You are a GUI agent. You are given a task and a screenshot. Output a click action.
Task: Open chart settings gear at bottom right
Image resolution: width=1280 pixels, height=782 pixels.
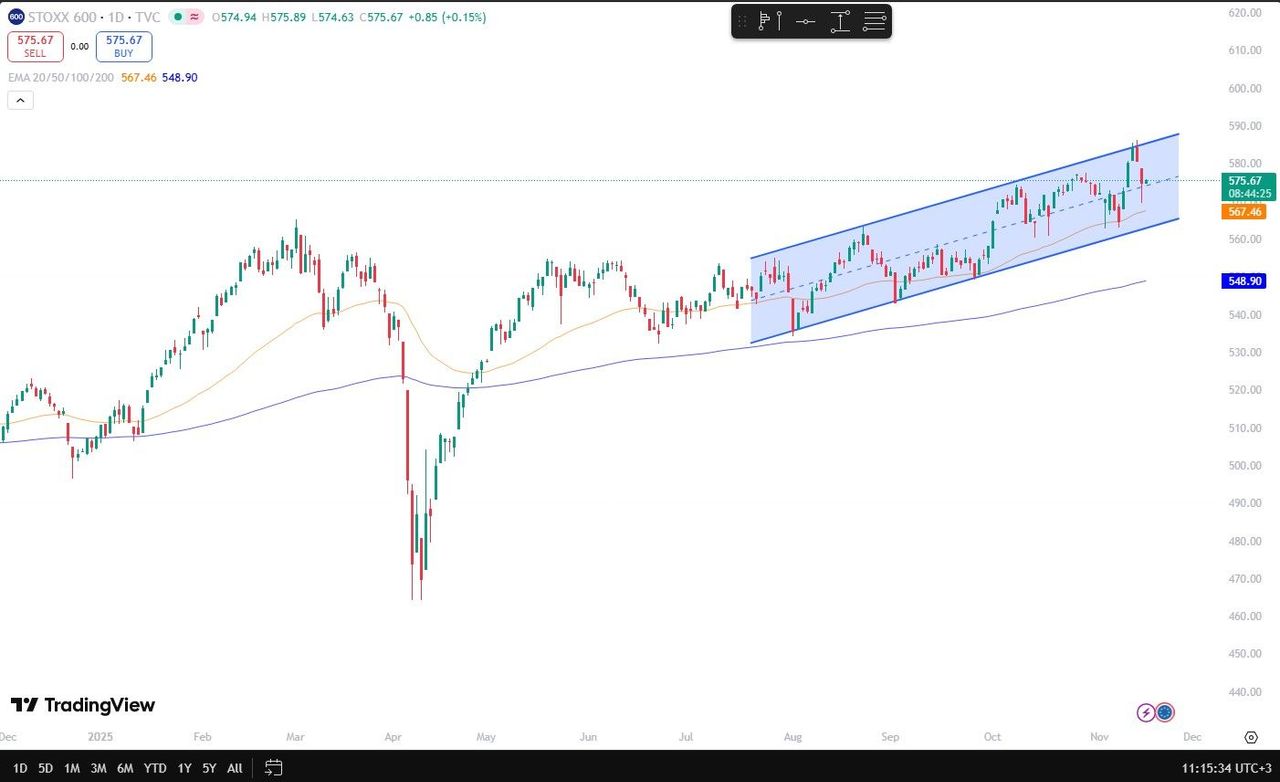[x=1251, y=738]
